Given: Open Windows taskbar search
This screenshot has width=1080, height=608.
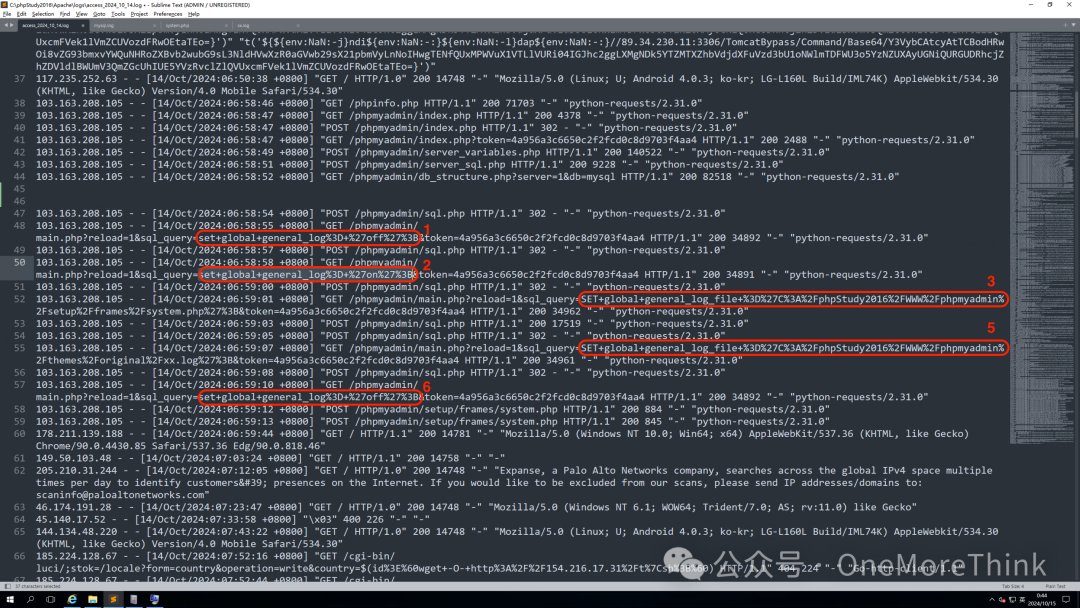Looking at the screenshot, I should tap(30, 600).
